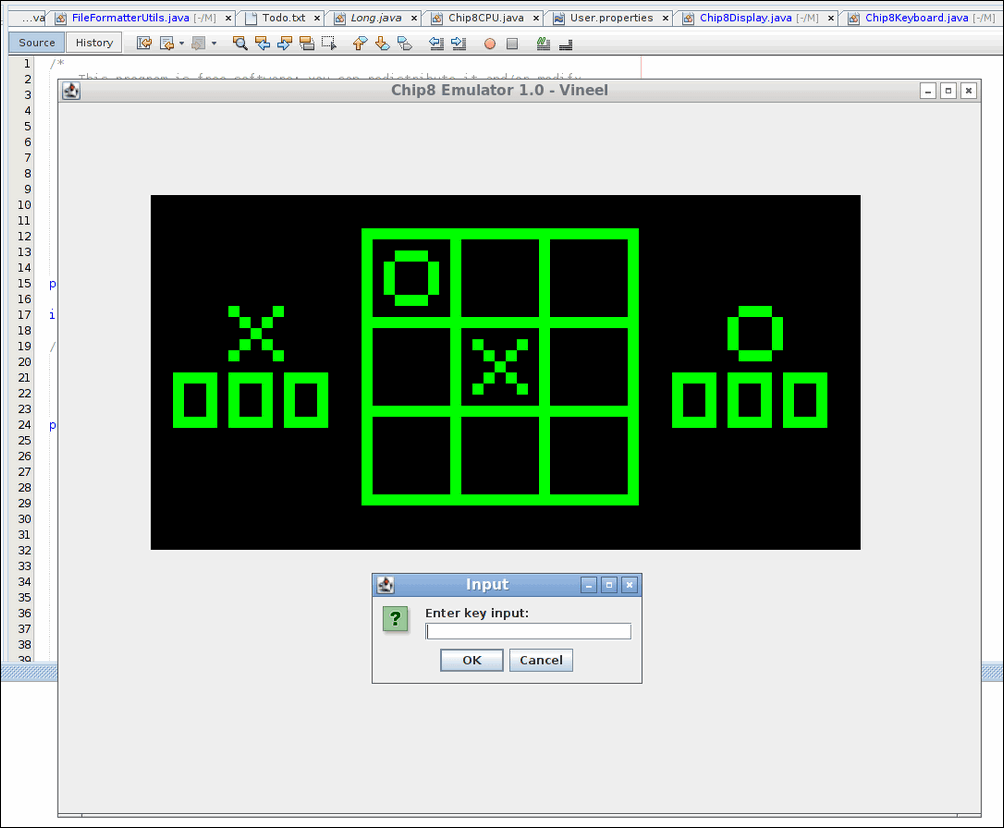This screenshot has width=1004, height=828.
Task: Jump to the last edit location
Action: click(x=143, y=43)
